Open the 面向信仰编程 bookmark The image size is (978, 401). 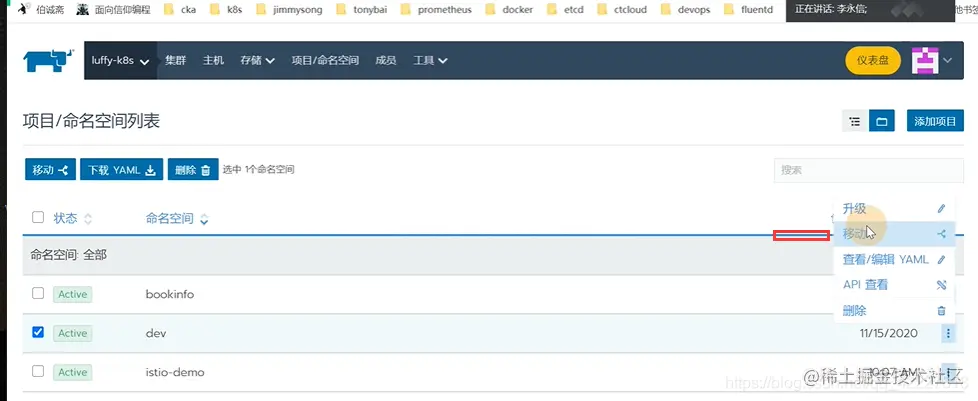coord(113,10)
